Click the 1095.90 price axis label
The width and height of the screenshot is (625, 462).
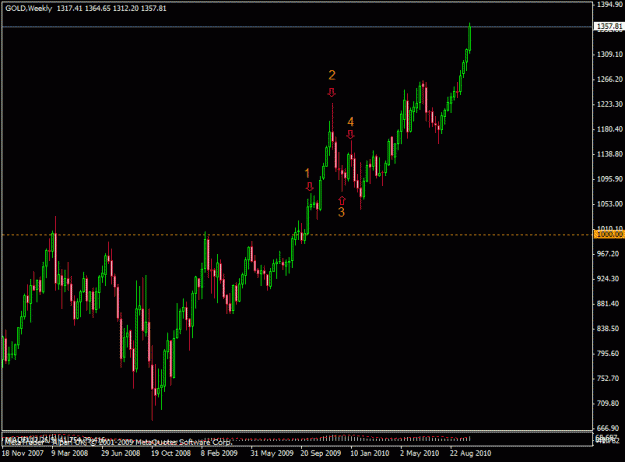click(609, 179)
